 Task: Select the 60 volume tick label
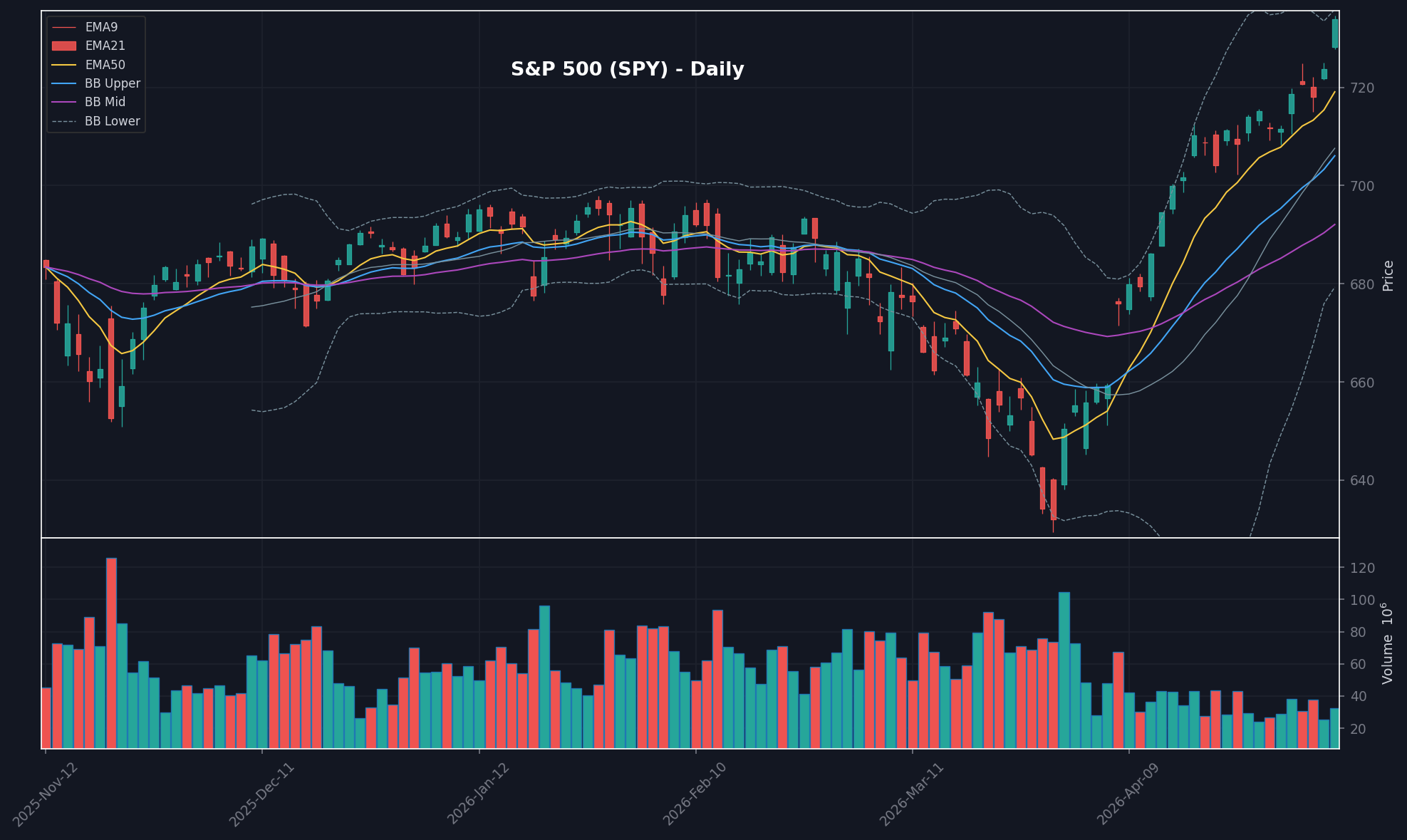(1358, 664)
